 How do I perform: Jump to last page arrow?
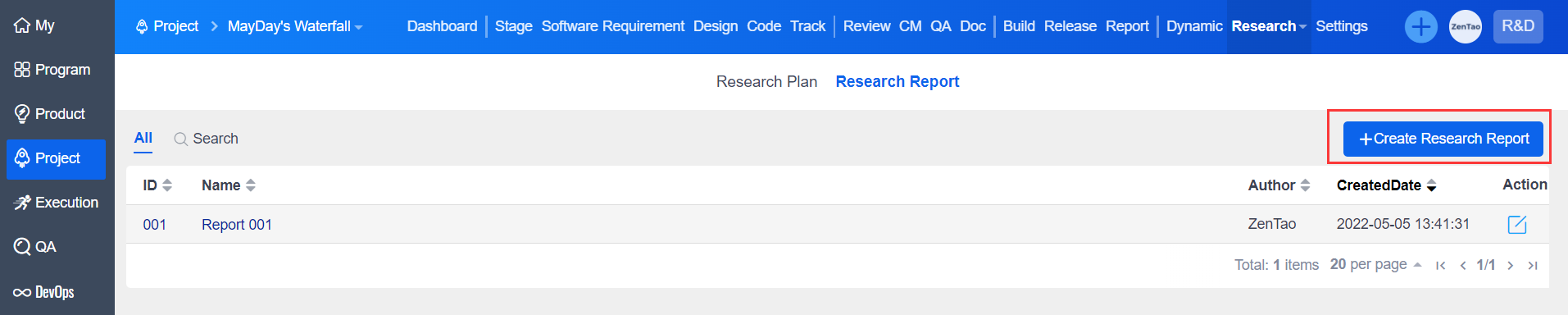pyautogui.click(x=1533, y=265)
